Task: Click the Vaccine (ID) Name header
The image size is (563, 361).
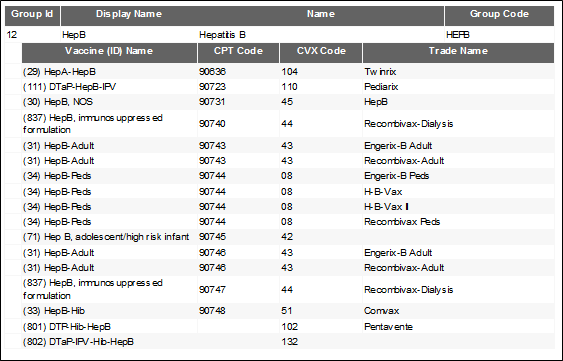Action: pos(109,52)
